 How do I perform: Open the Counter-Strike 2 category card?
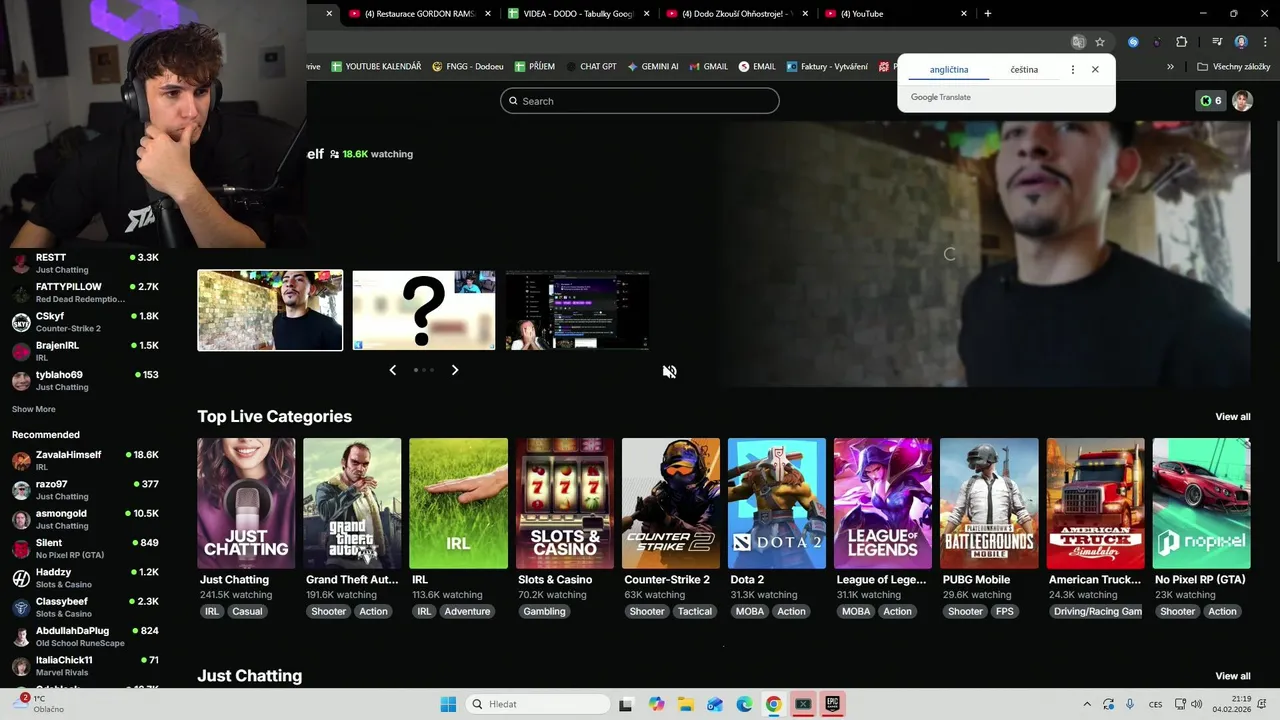(x=671, y=503)
